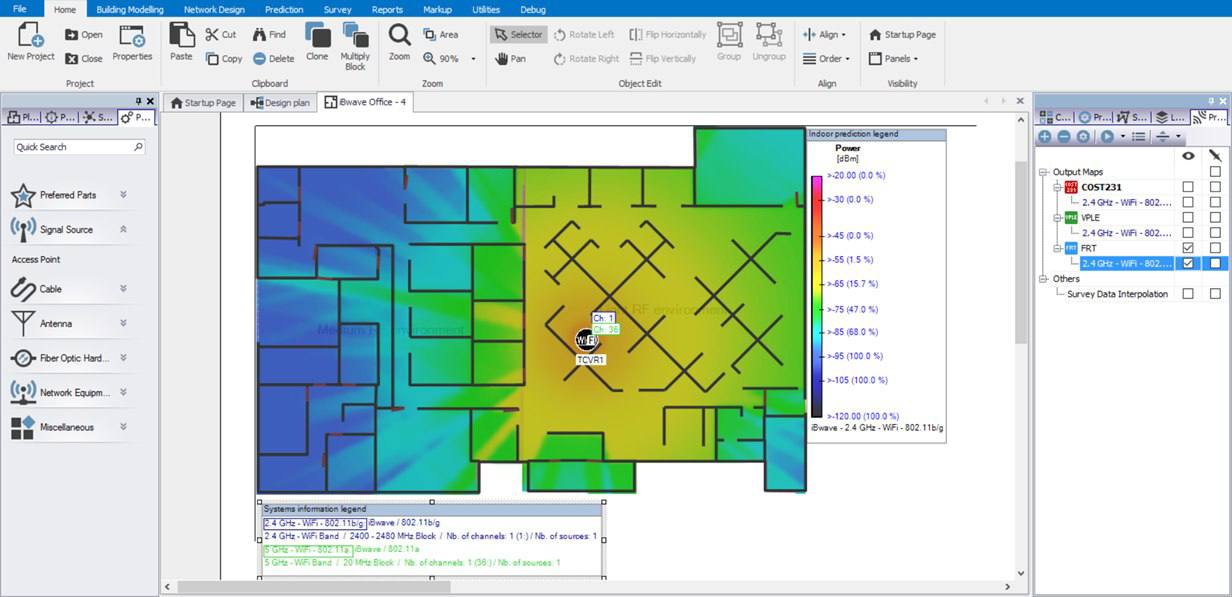Toggle second-column checkbox for COST231 row
This screenshot has height=597, width=1232.
coord(1215,187)
